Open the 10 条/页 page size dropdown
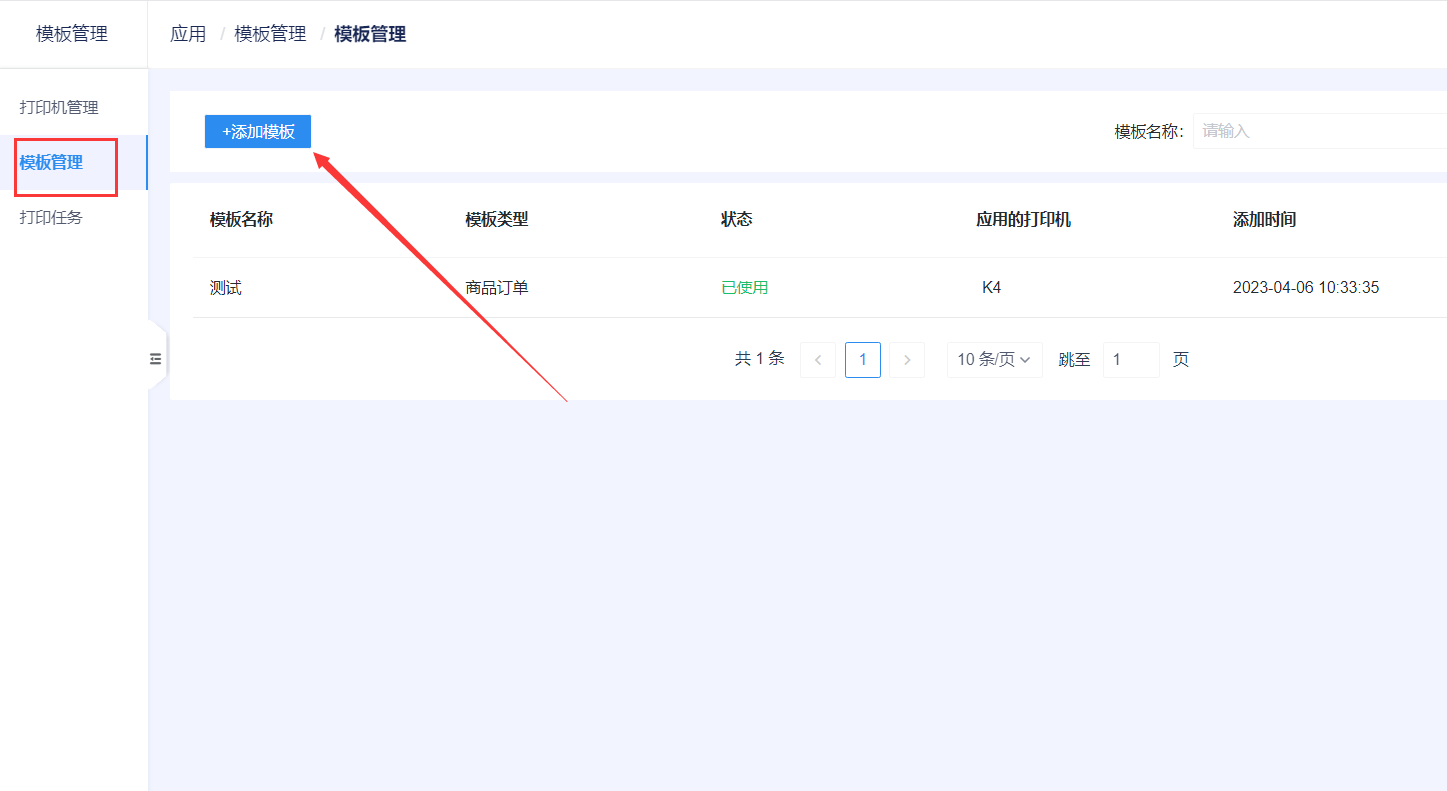This screenshot has height=791, width=1447. (994, 360)
